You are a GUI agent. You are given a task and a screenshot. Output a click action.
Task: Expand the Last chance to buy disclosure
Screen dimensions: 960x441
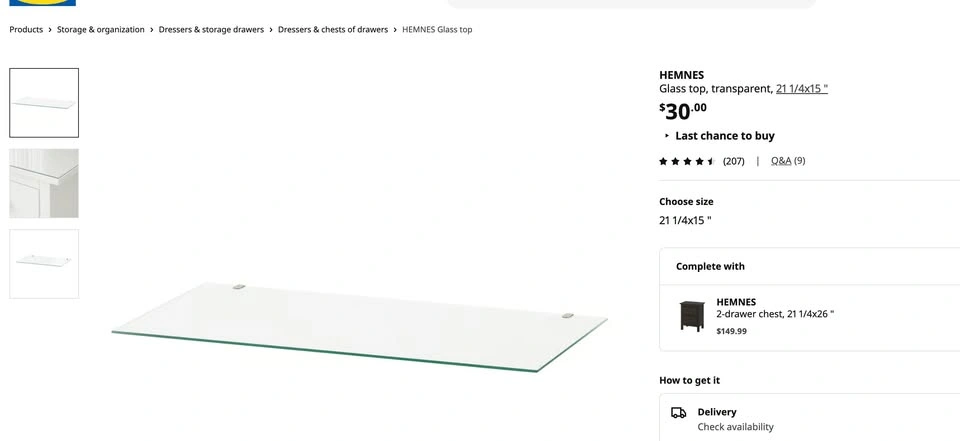click(x=718, y=136)
